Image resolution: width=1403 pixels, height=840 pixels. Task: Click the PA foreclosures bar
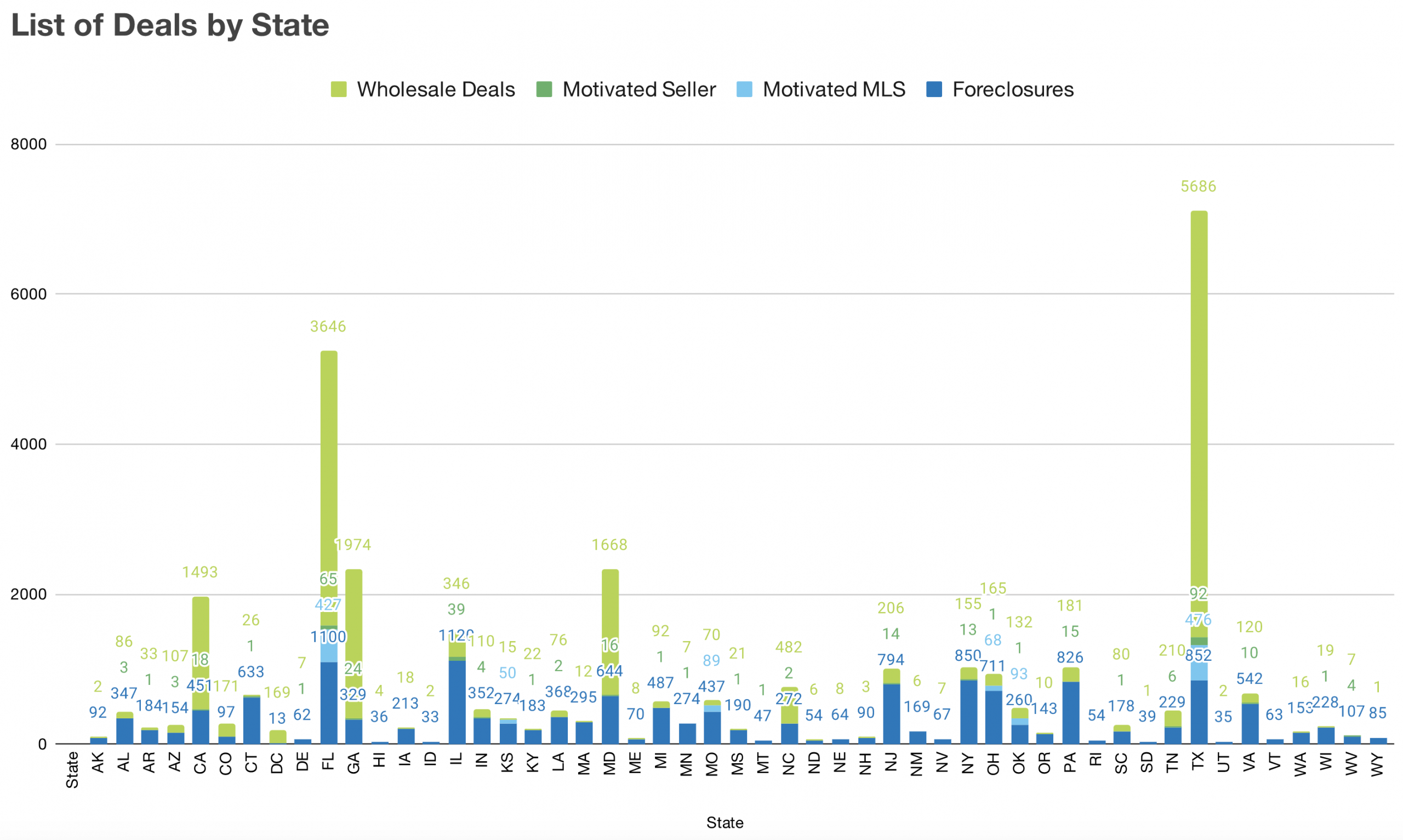(x=1071, y=713)
